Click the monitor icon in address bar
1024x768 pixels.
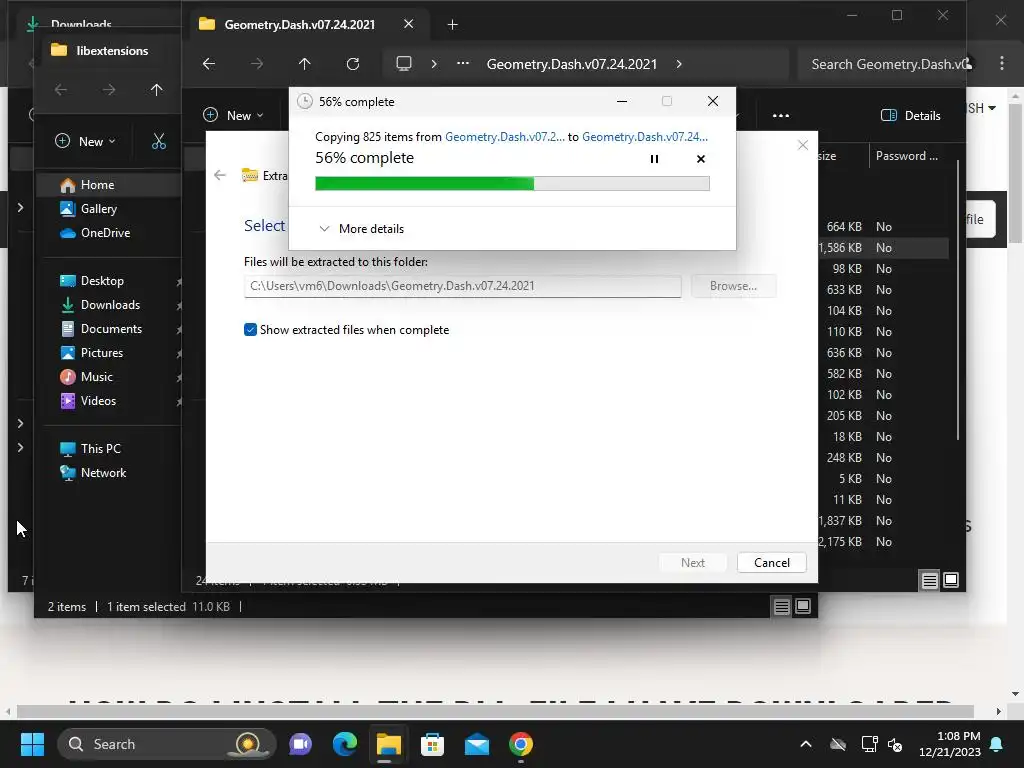coord(404,64)
